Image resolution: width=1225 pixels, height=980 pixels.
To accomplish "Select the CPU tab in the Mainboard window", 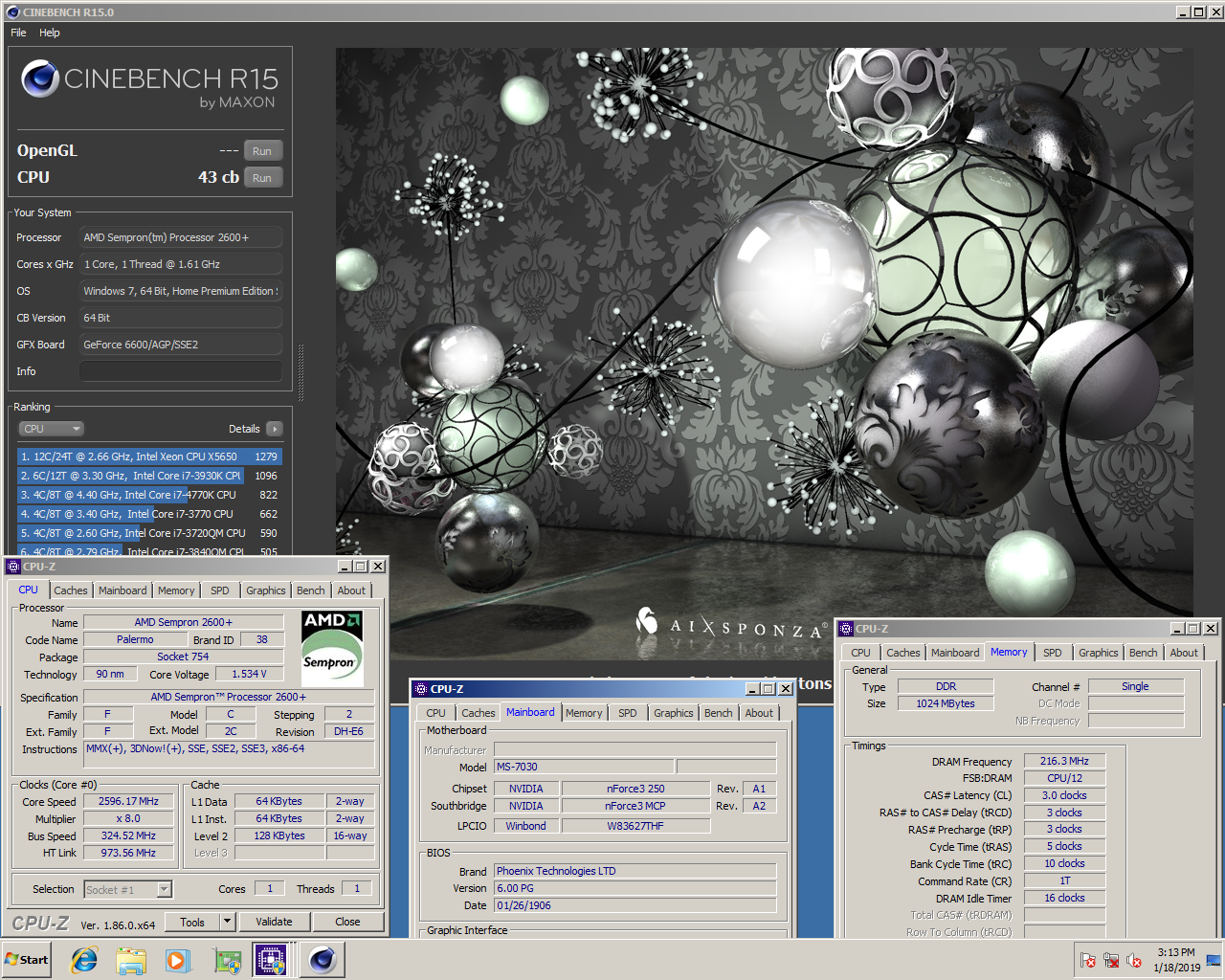I will (x=436, y=713).
